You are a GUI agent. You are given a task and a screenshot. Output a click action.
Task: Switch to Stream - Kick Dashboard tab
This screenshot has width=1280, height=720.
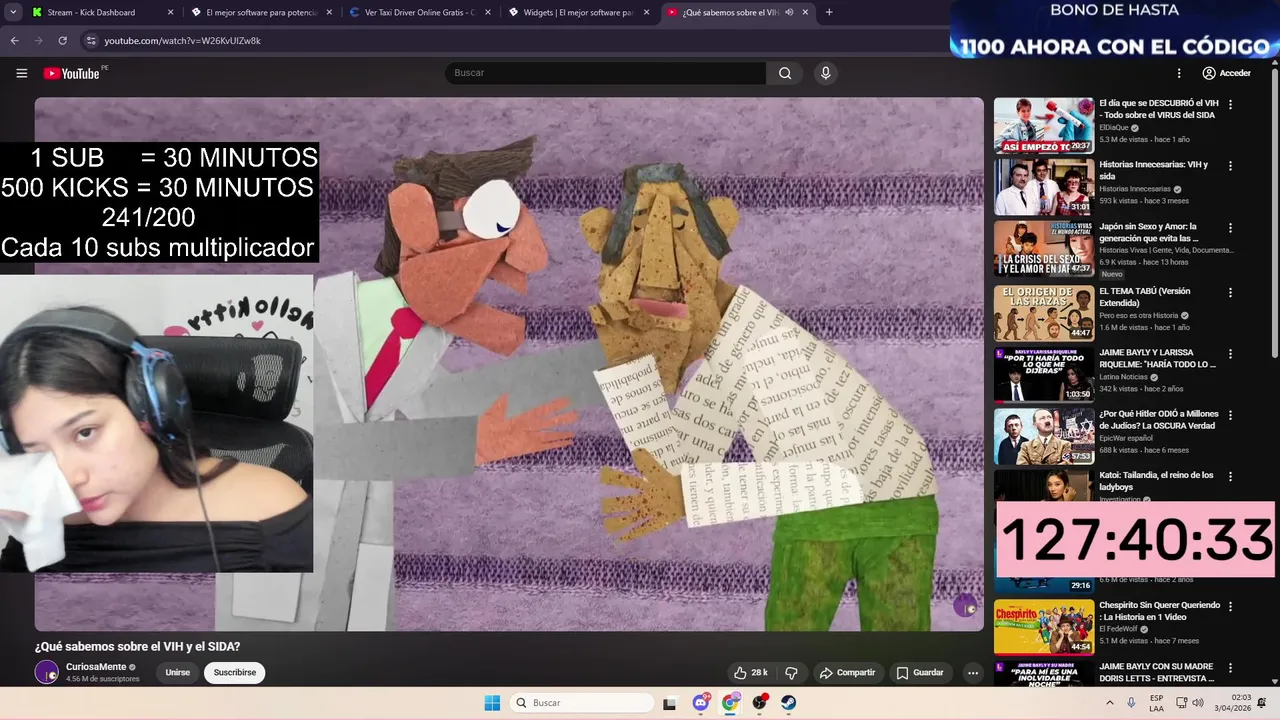91,12
